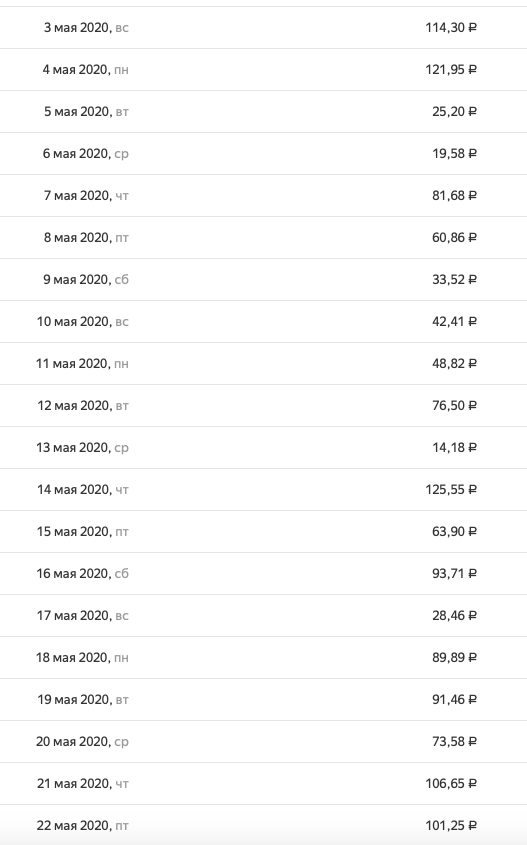The width and height of the screenshot is (527, 845).
Task: Select the 22 мая 2020 row
Action: (264, 825)
